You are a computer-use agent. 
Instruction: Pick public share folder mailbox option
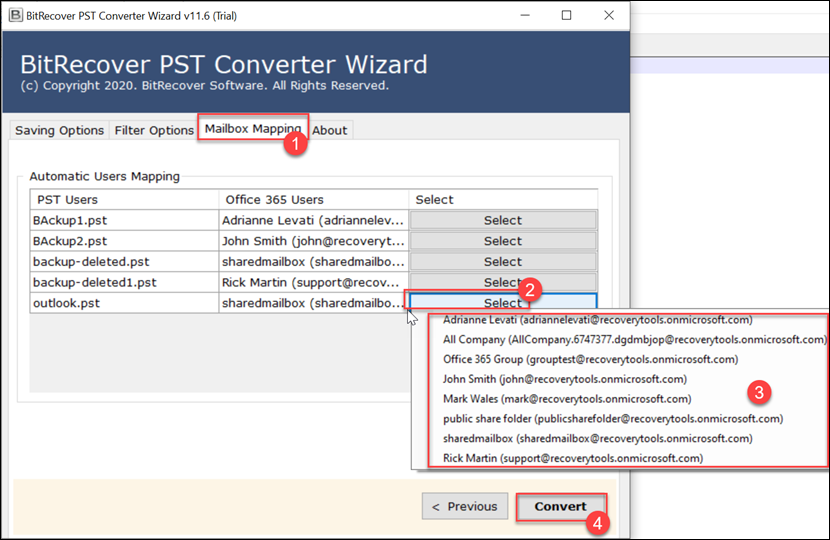coord(612,419)
